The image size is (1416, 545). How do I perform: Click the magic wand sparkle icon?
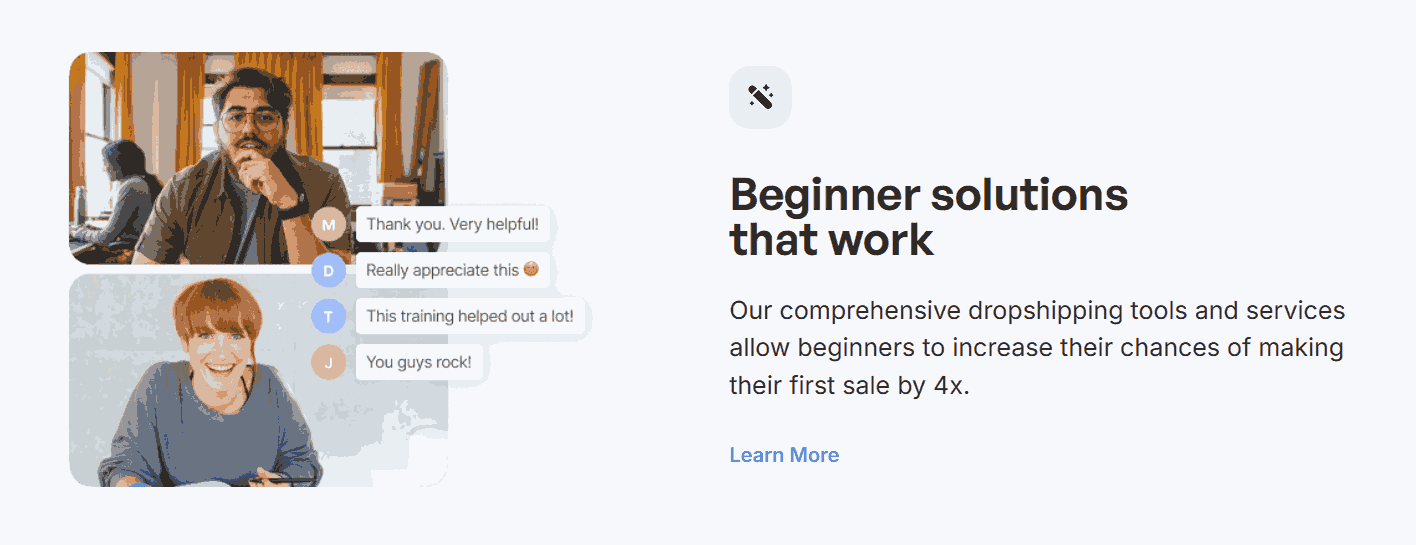760,97
